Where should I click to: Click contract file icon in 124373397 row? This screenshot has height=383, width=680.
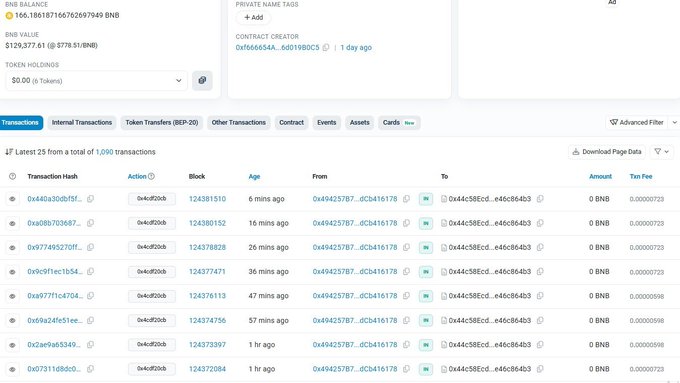click(x=444, y=345)
